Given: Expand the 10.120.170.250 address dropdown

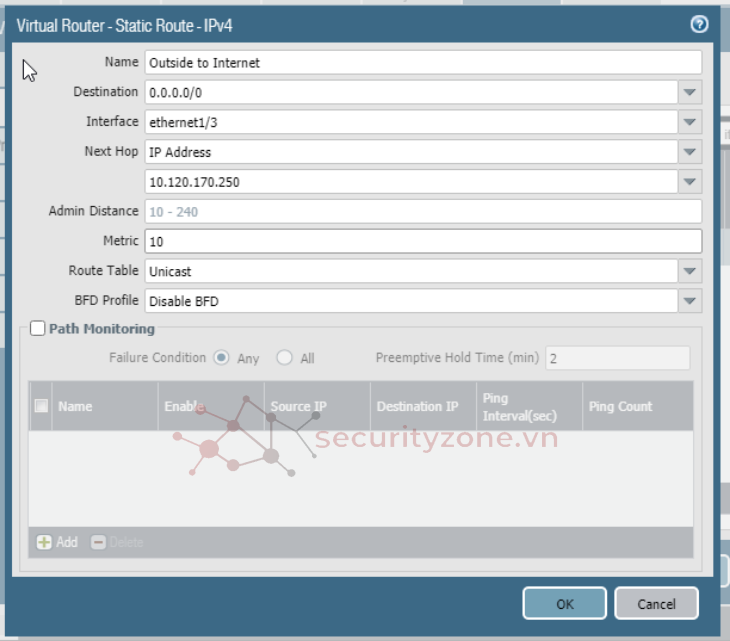Looking at the screenshot, I should [x=690, y=182].
